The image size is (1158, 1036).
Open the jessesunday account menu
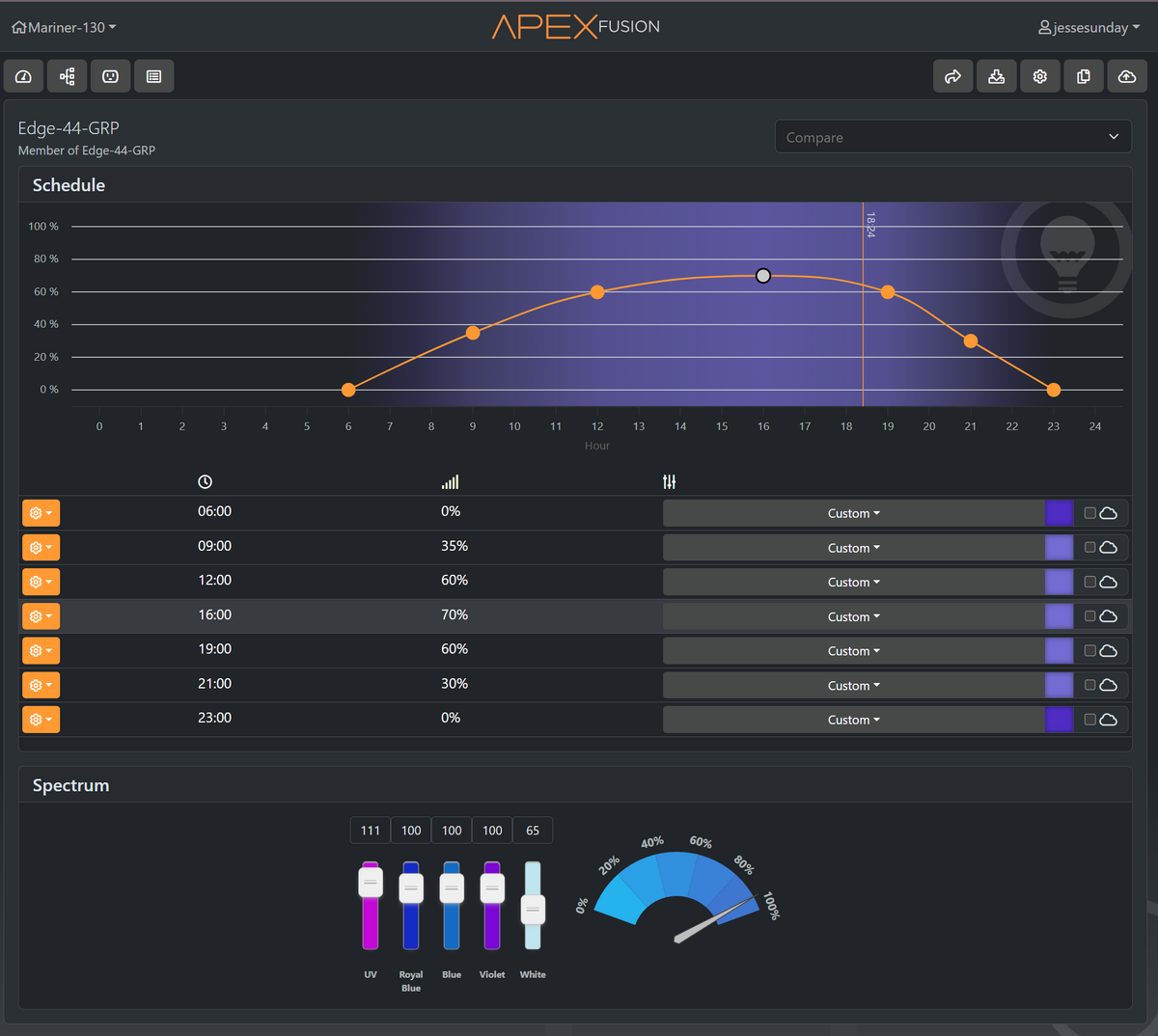pos(1089,27)
